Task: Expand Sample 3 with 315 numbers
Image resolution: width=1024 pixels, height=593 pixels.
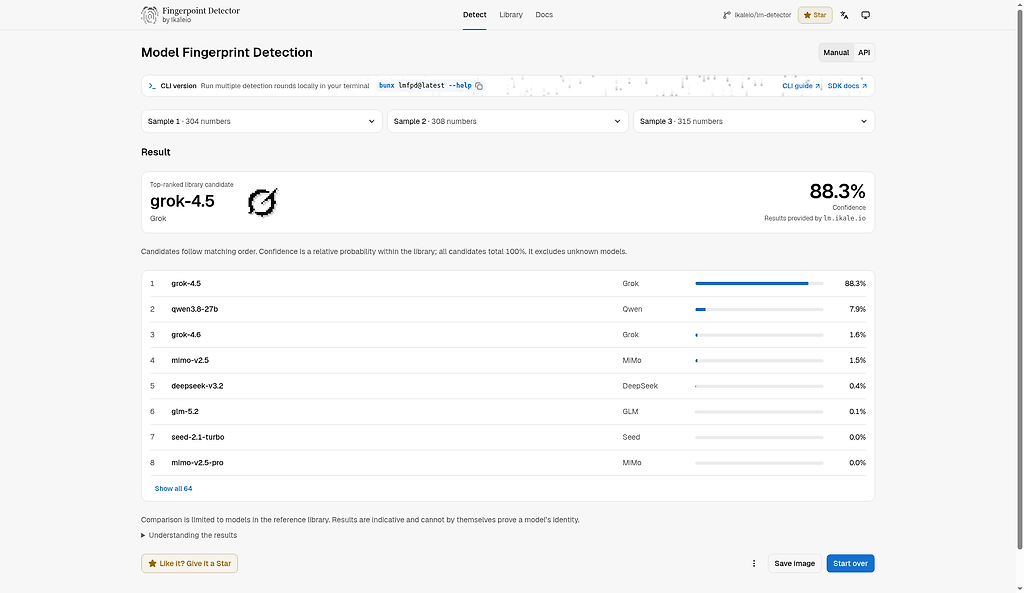Action: pos(754,121)
